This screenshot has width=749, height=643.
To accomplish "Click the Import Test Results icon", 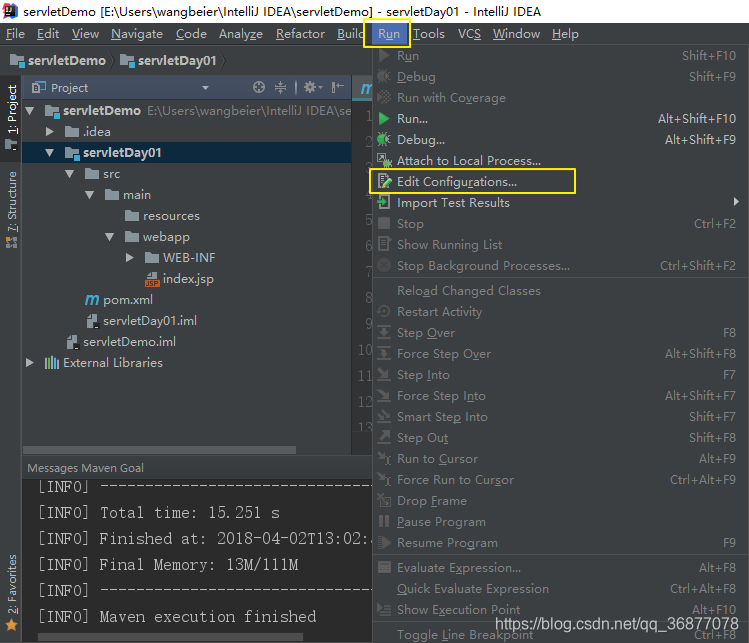I will click(x=384, y=203).
